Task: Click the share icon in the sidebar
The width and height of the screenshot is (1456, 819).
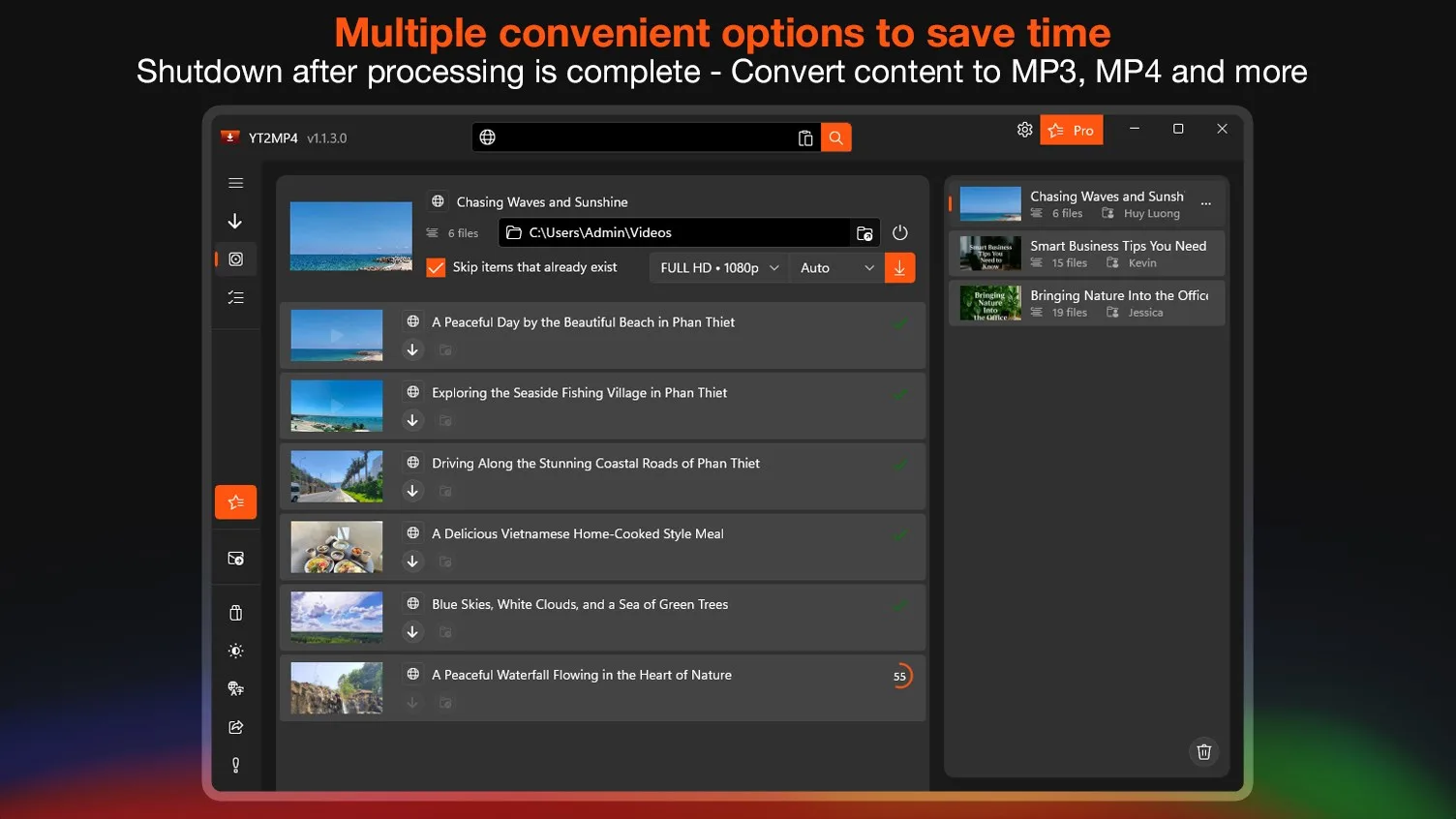Action: [x=235, y=727]
